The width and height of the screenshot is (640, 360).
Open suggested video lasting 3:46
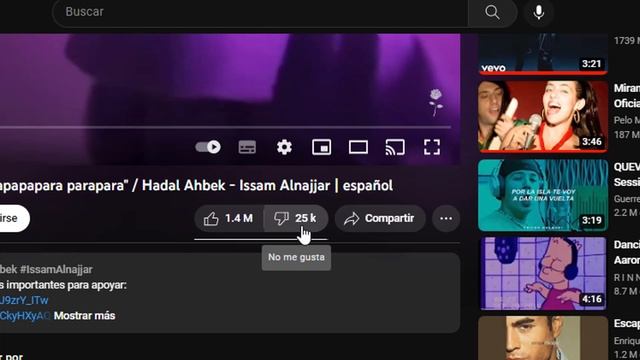point(542,116)
